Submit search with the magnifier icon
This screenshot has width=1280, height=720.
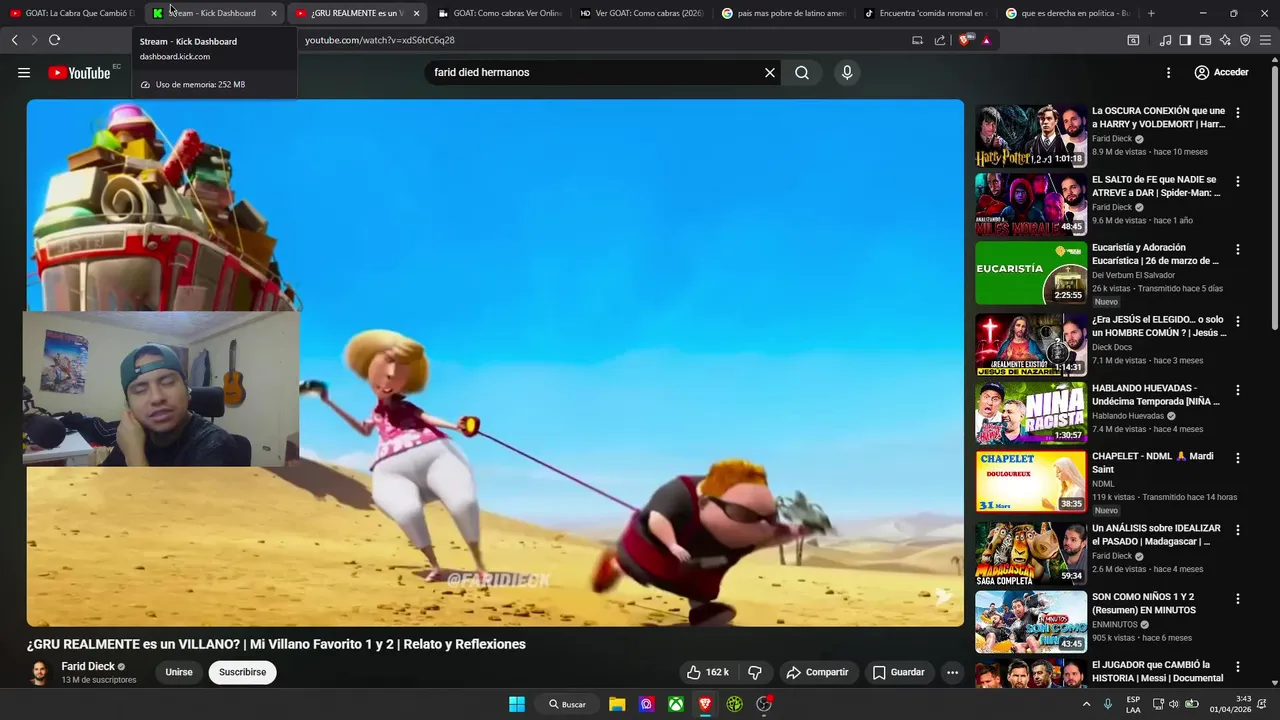802,72
